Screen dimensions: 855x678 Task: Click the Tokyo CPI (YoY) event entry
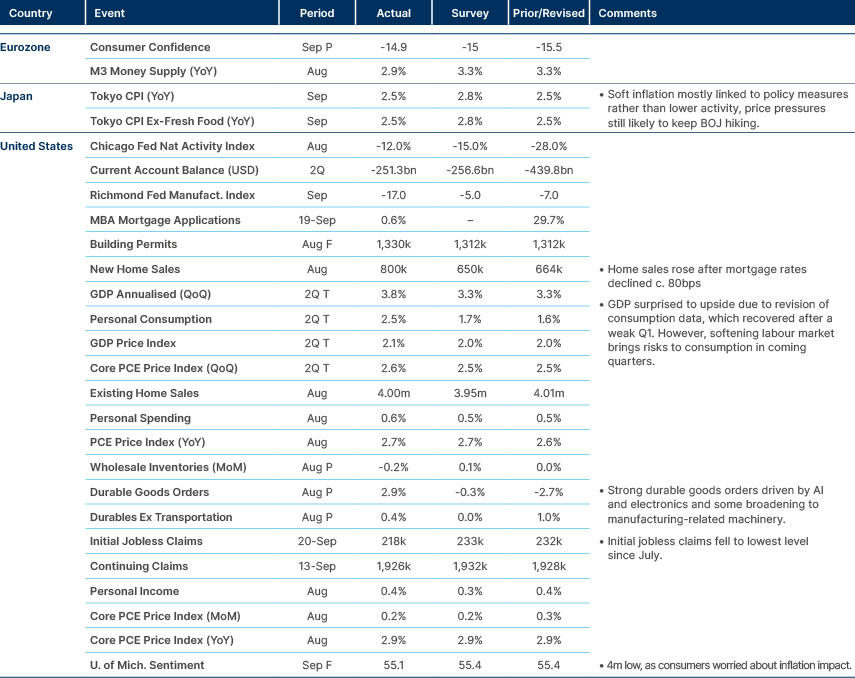131,96
